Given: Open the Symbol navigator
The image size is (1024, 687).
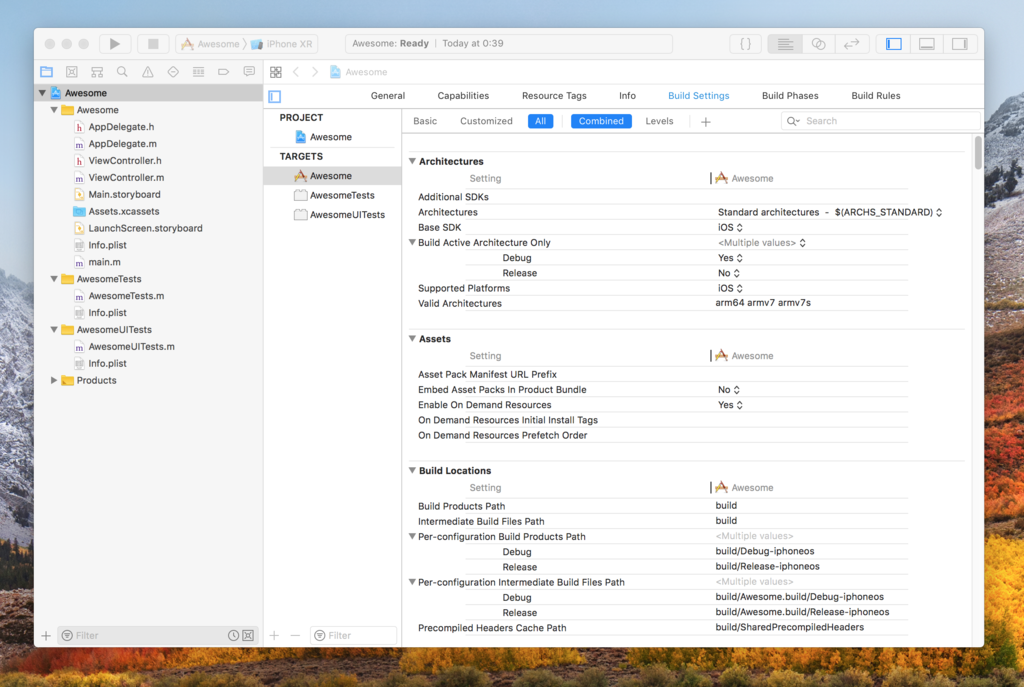Looking at the screenshot, I should coord(97,72).
